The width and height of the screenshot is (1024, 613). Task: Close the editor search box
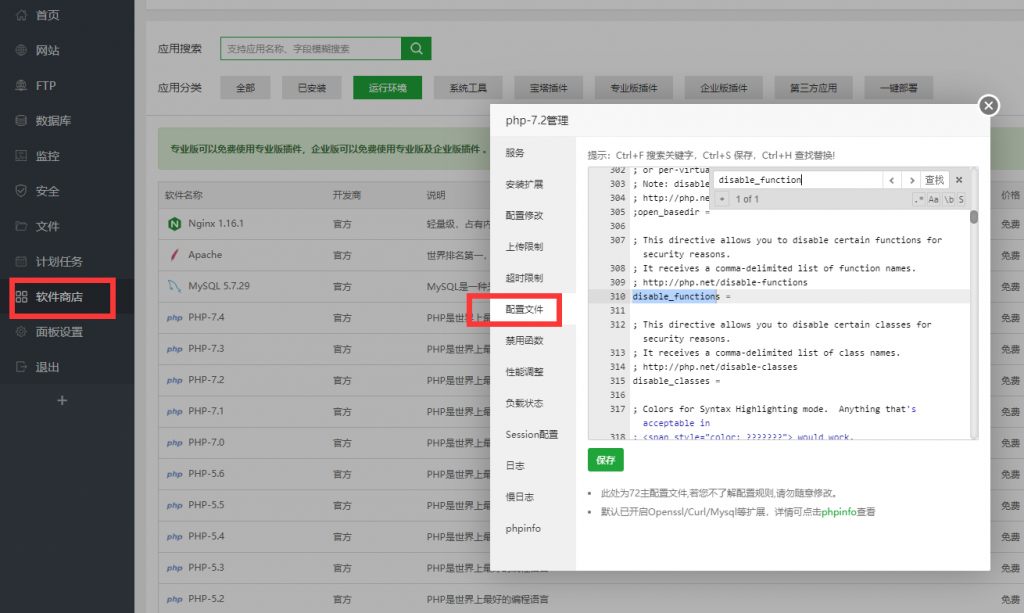coord(958,180)
